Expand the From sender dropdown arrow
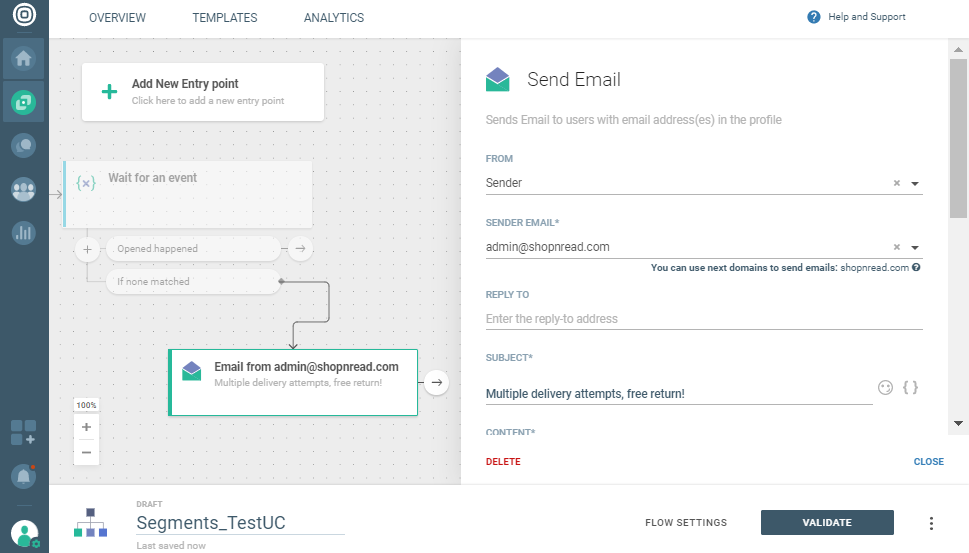Screen dimensions: 969x553 pos(915,184)
